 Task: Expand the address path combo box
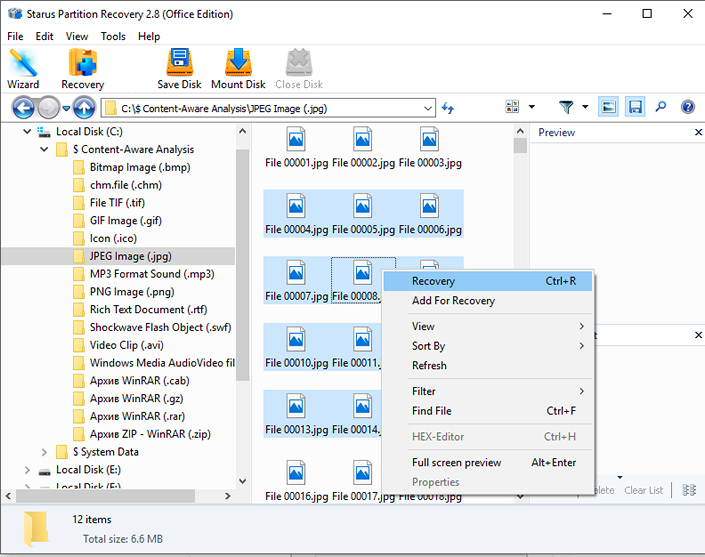428,108
